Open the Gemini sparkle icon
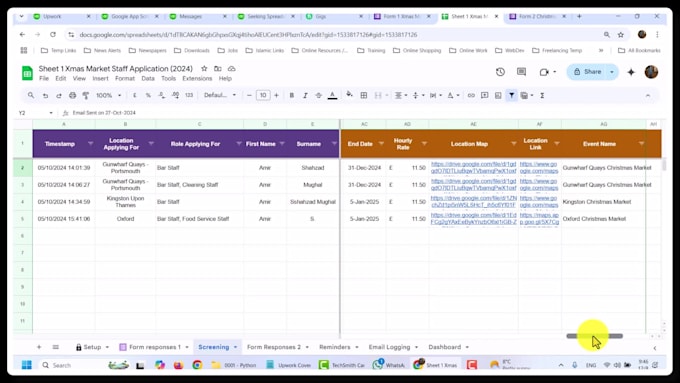 (x=631, y=72)
